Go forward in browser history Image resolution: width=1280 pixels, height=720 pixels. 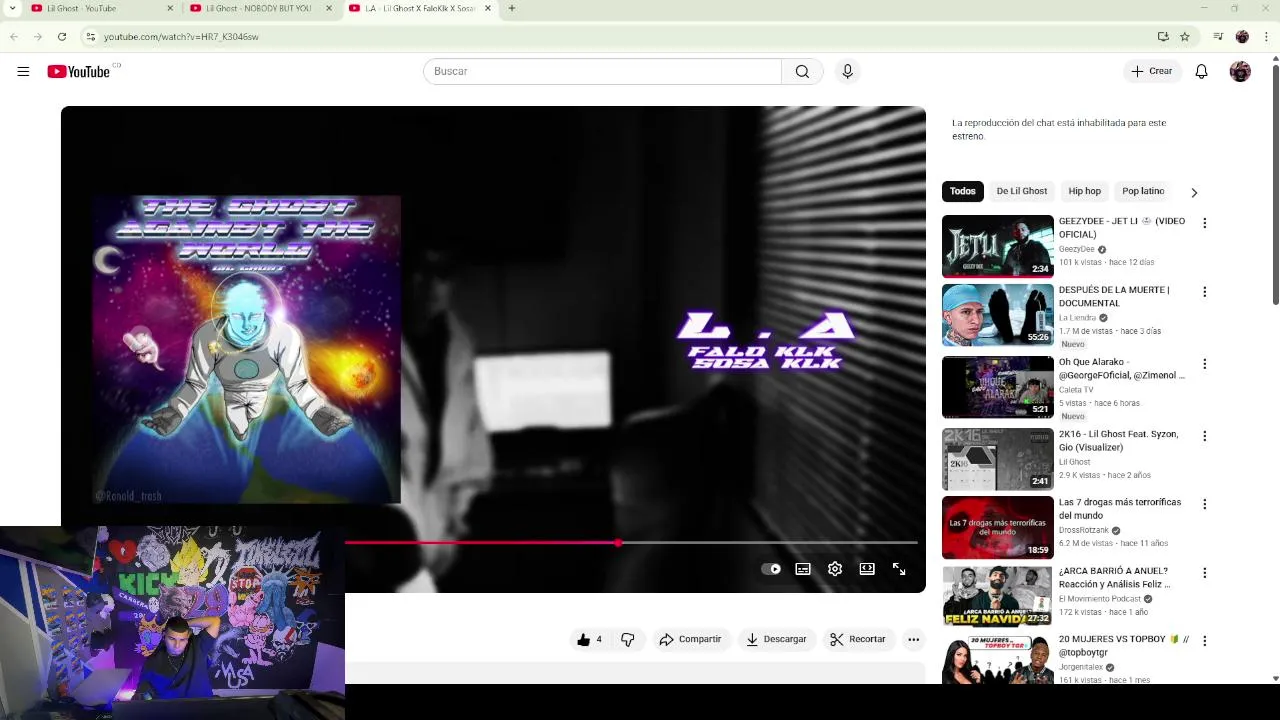[38, 36]
